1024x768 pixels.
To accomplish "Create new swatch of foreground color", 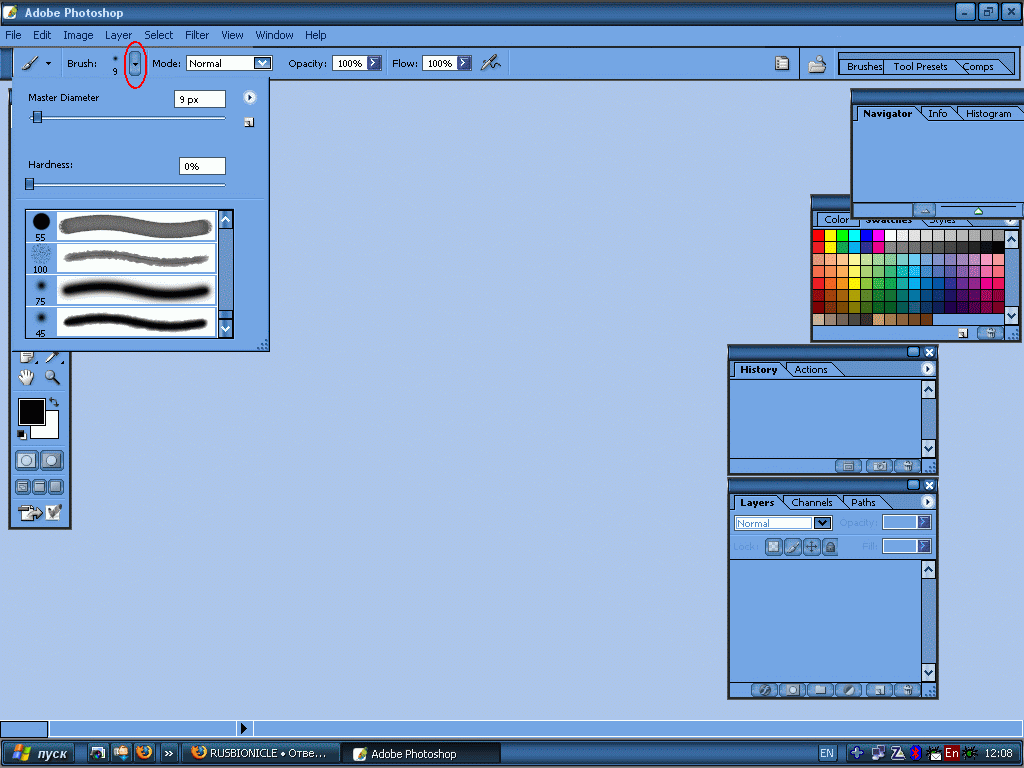I will (963, 333).
